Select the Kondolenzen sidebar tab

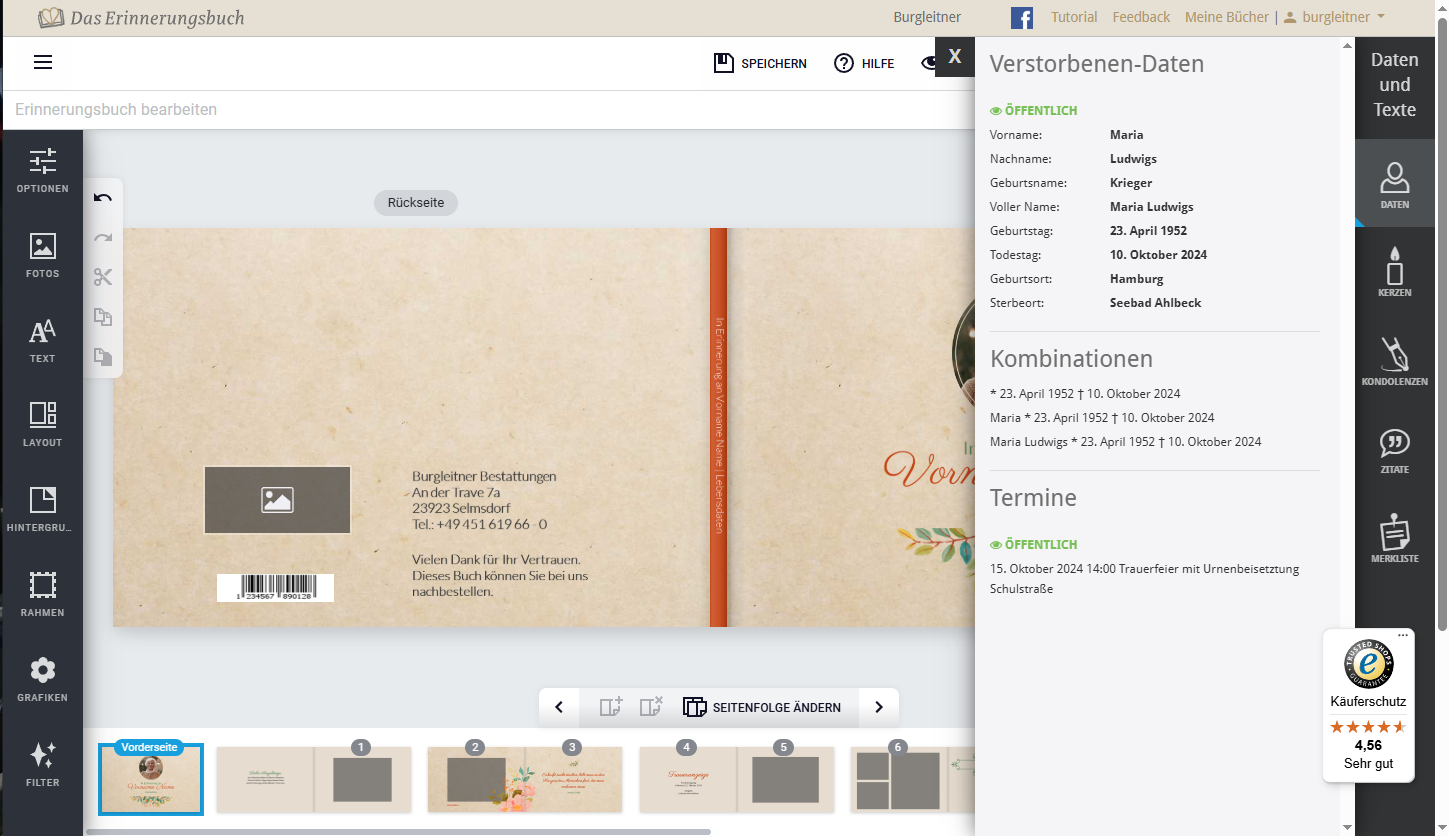(x=1394, y=361)
